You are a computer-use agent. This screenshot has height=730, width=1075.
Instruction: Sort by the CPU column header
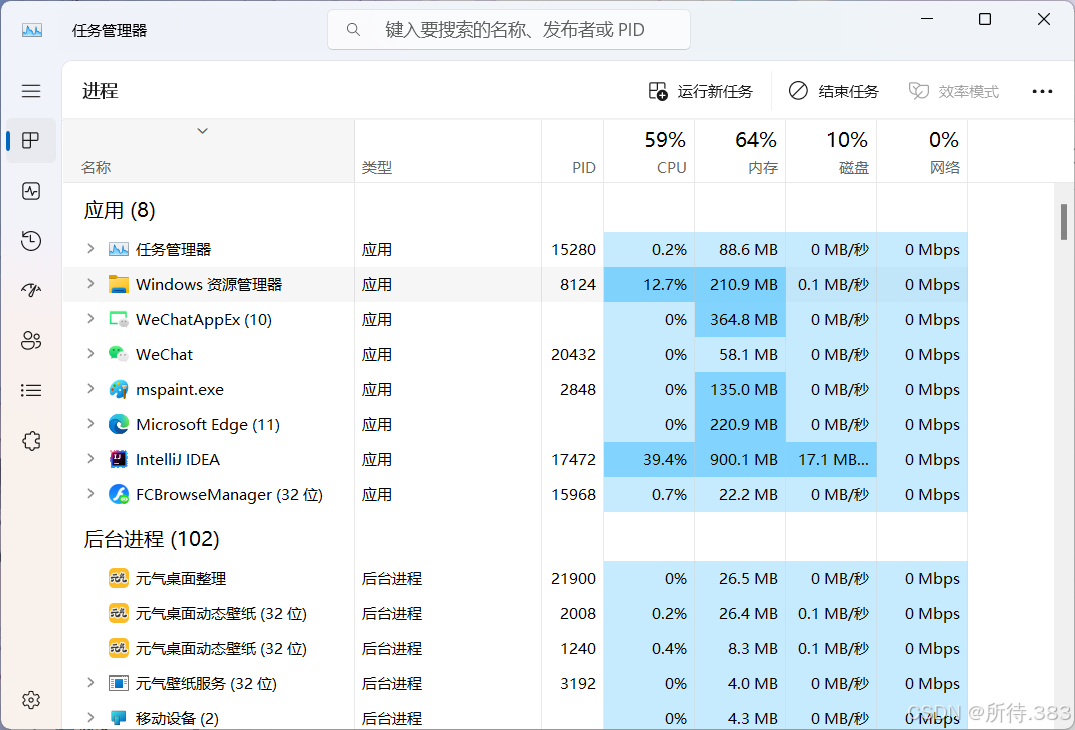click(x=649, y=151)
